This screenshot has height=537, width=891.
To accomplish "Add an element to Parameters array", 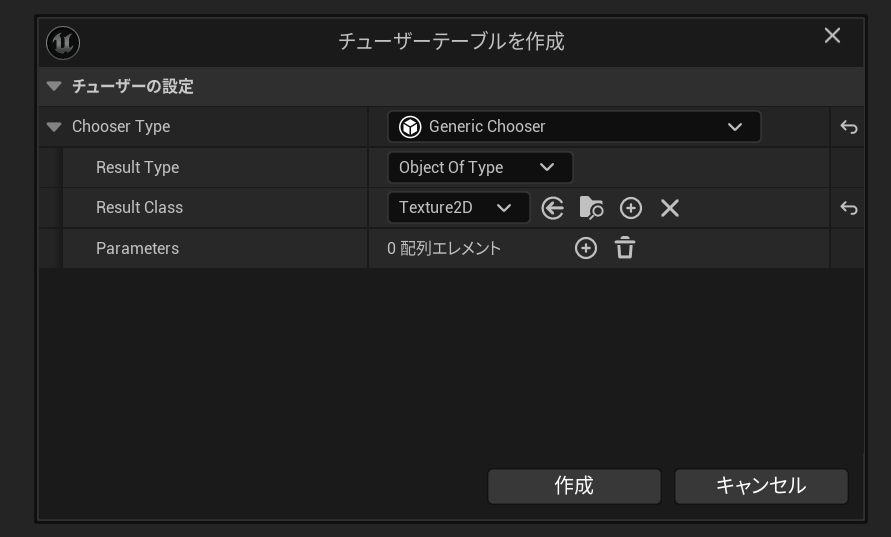I will [x=586, y=249].
